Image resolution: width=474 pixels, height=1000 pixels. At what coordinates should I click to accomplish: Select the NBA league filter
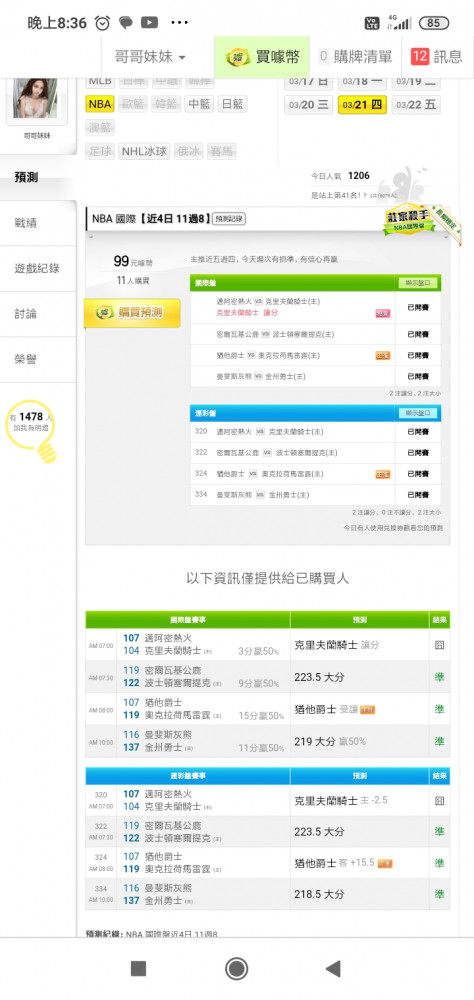point(100,105)
